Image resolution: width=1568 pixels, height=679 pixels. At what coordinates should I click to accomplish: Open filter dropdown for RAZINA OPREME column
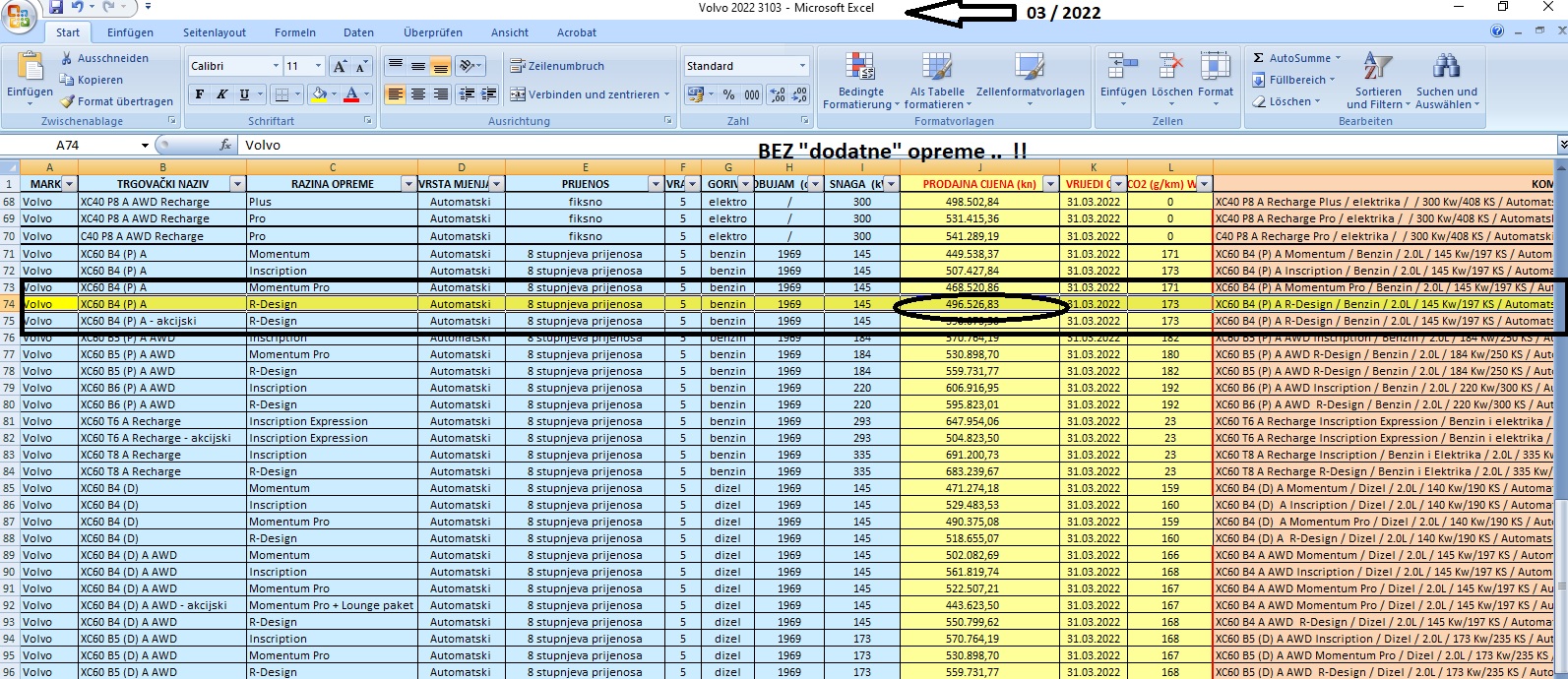(x=408, y=184)
